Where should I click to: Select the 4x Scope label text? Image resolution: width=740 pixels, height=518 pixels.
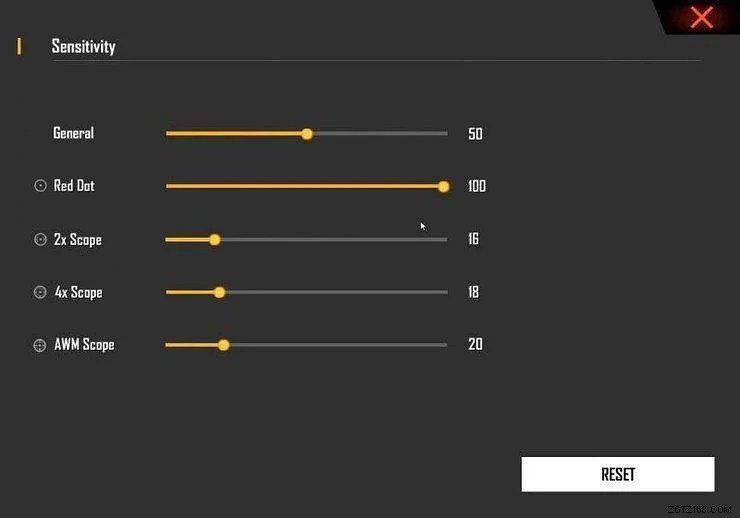[x=78, y=292]
